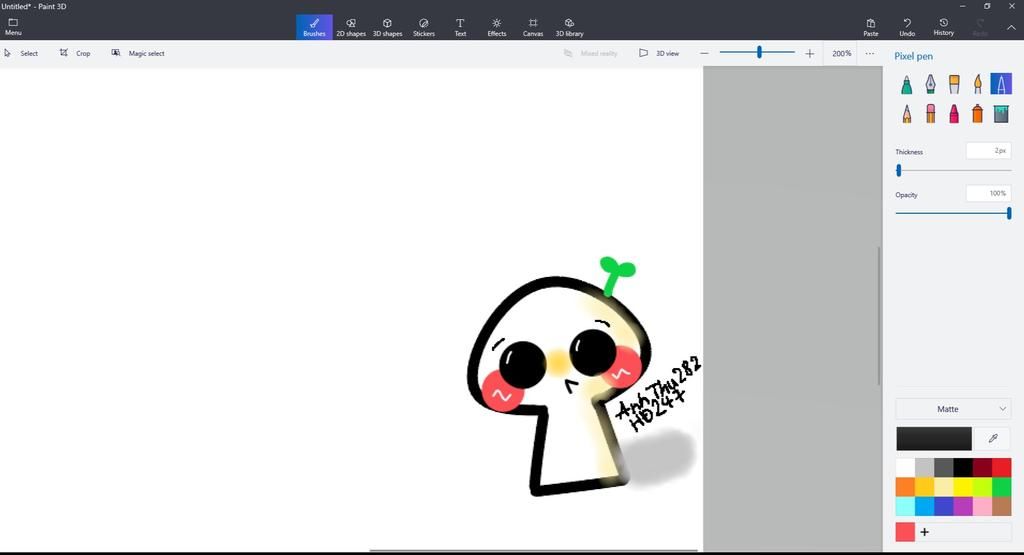
Task: Choose the indigo color swatch
Action: click(x=944, y=506)
